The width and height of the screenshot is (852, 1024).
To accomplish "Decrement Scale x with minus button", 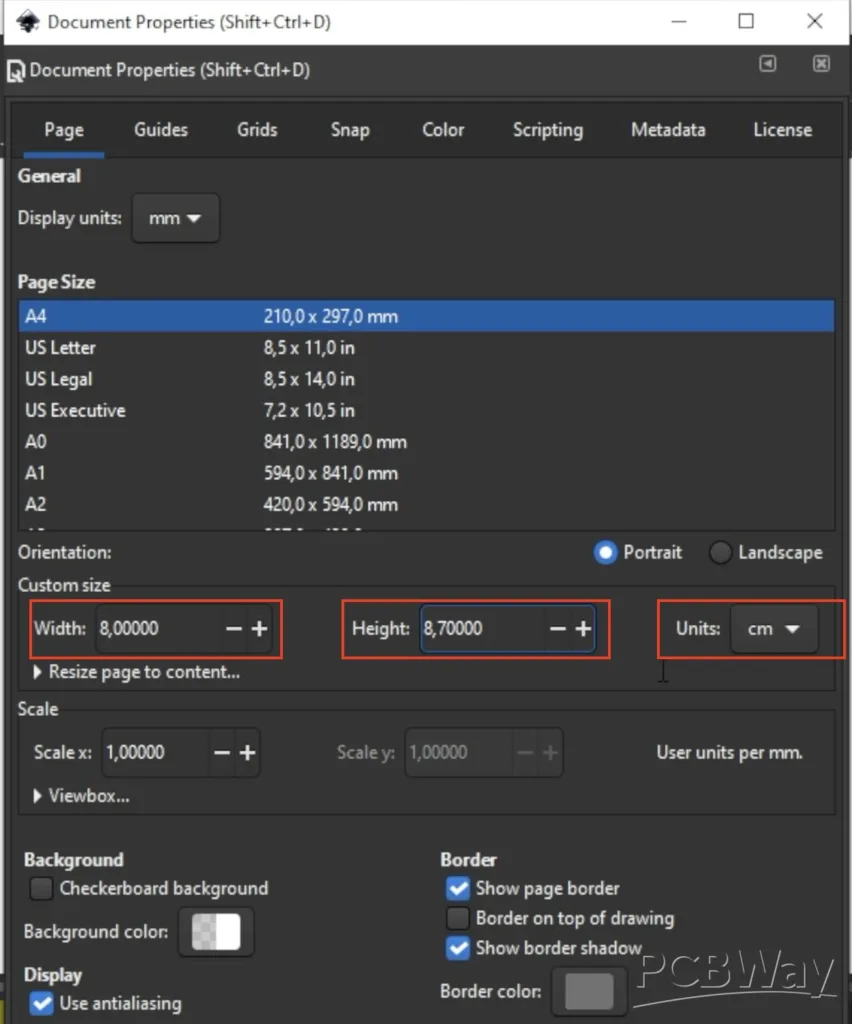I will (222, 753).
